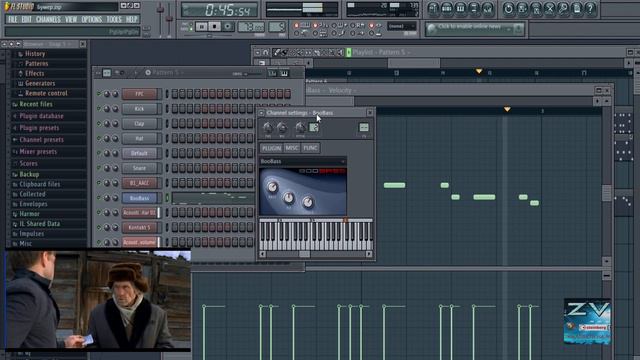Click step sequencer mode icon left of Pattern 5
The image size is (640, 360).
click(x=107, y=73)
